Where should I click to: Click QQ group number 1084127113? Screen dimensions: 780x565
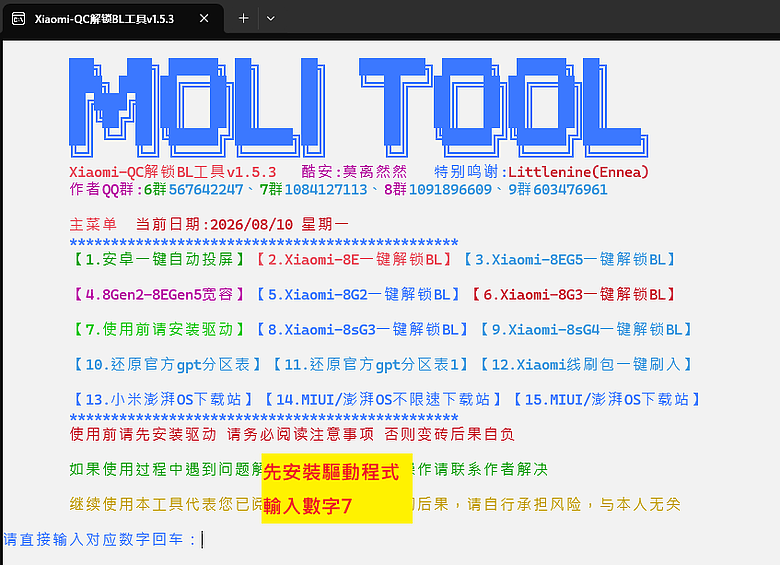pos(326,189)
